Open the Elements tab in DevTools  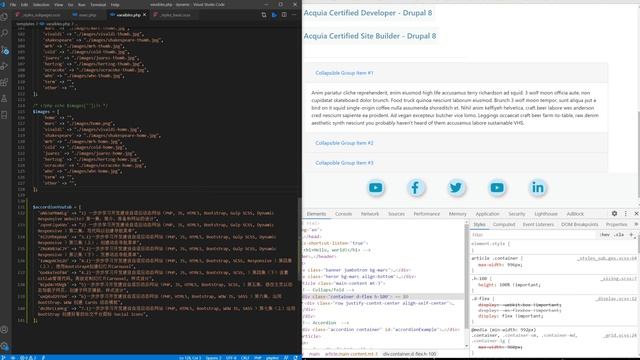pyautogui.click(x=316, y=214)
